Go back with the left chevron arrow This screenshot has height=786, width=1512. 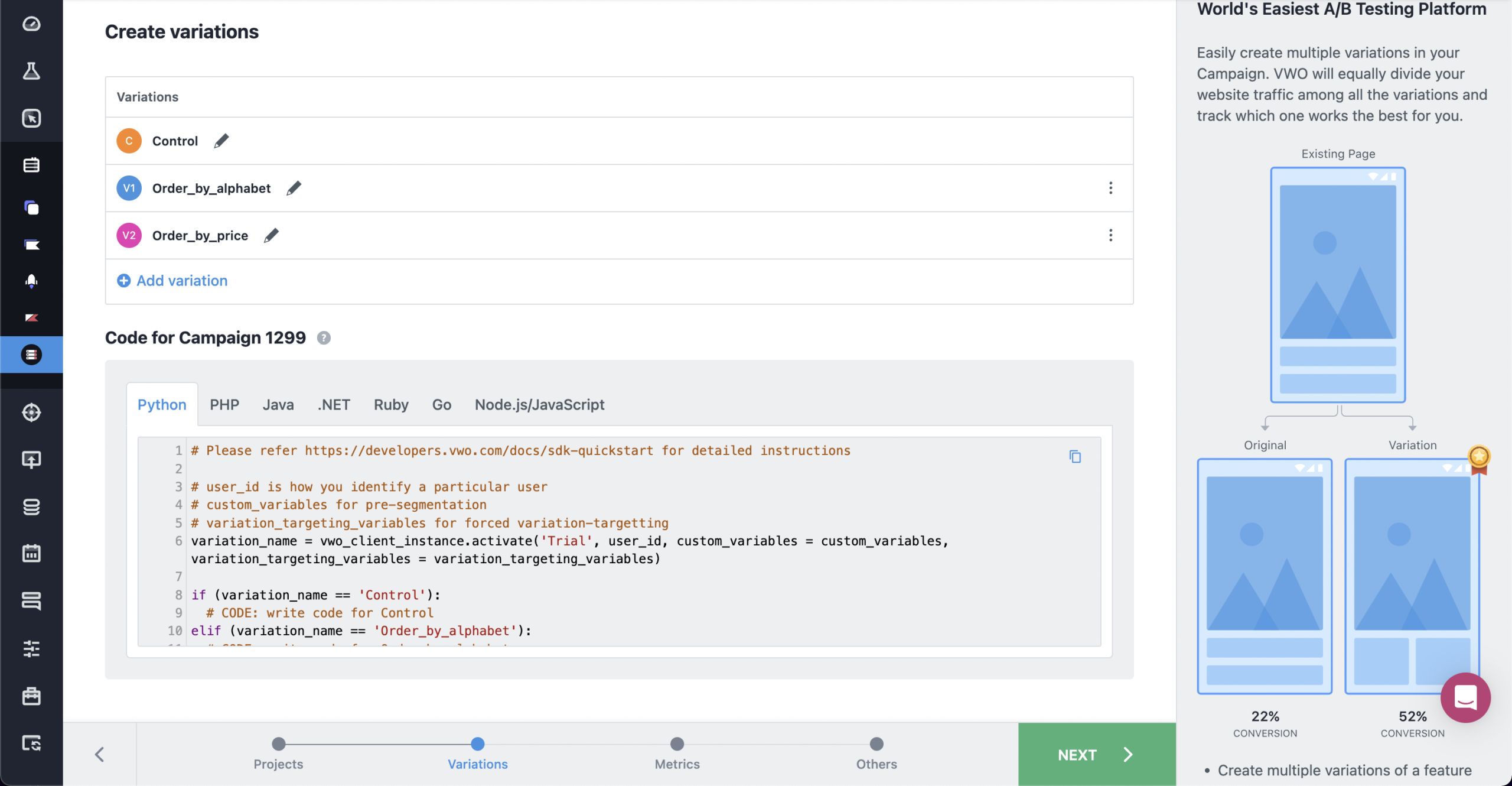pyautogui.click(x=100, y=754)
